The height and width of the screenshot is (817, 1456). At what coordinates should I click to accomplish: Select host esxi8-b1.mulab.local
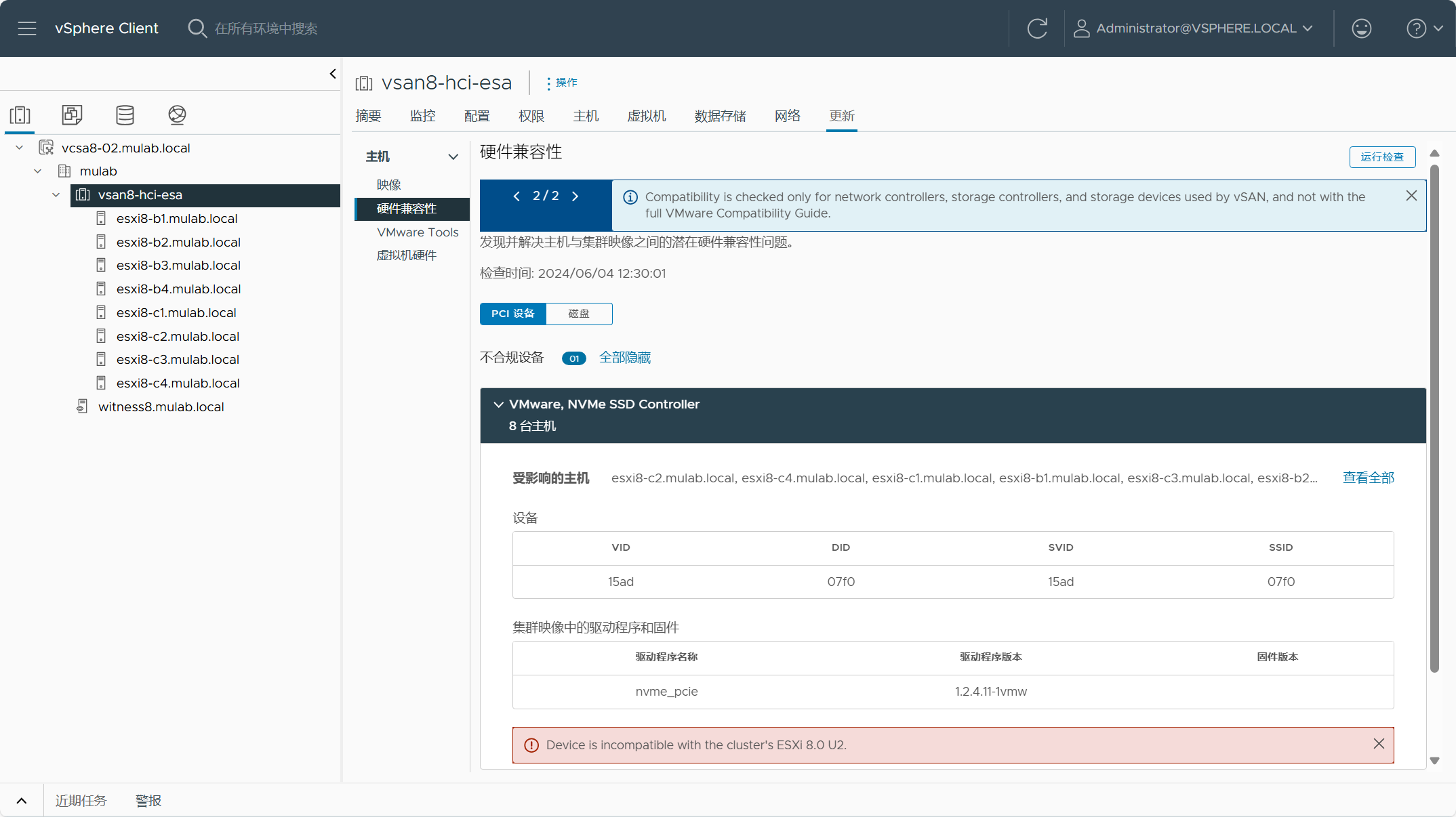(177, 219)
